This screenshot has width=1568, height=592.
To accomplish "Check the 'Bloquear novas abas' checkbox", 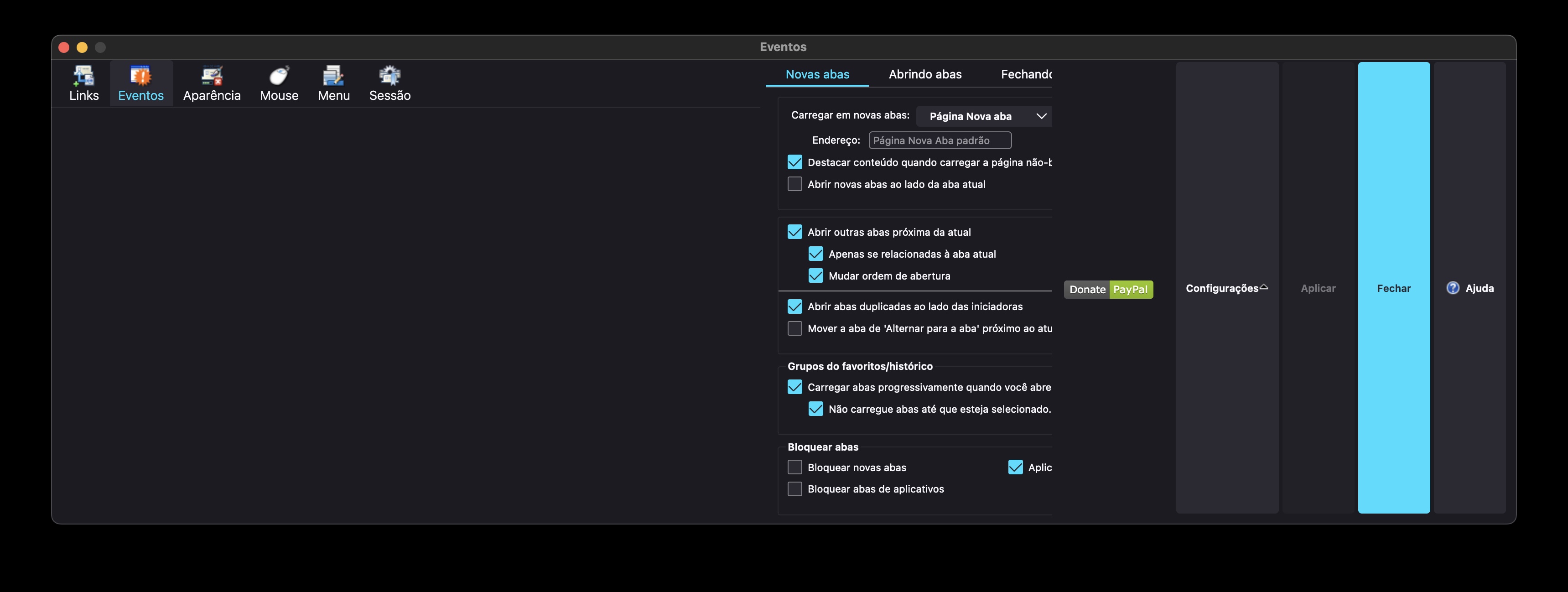I will (794, 467).
